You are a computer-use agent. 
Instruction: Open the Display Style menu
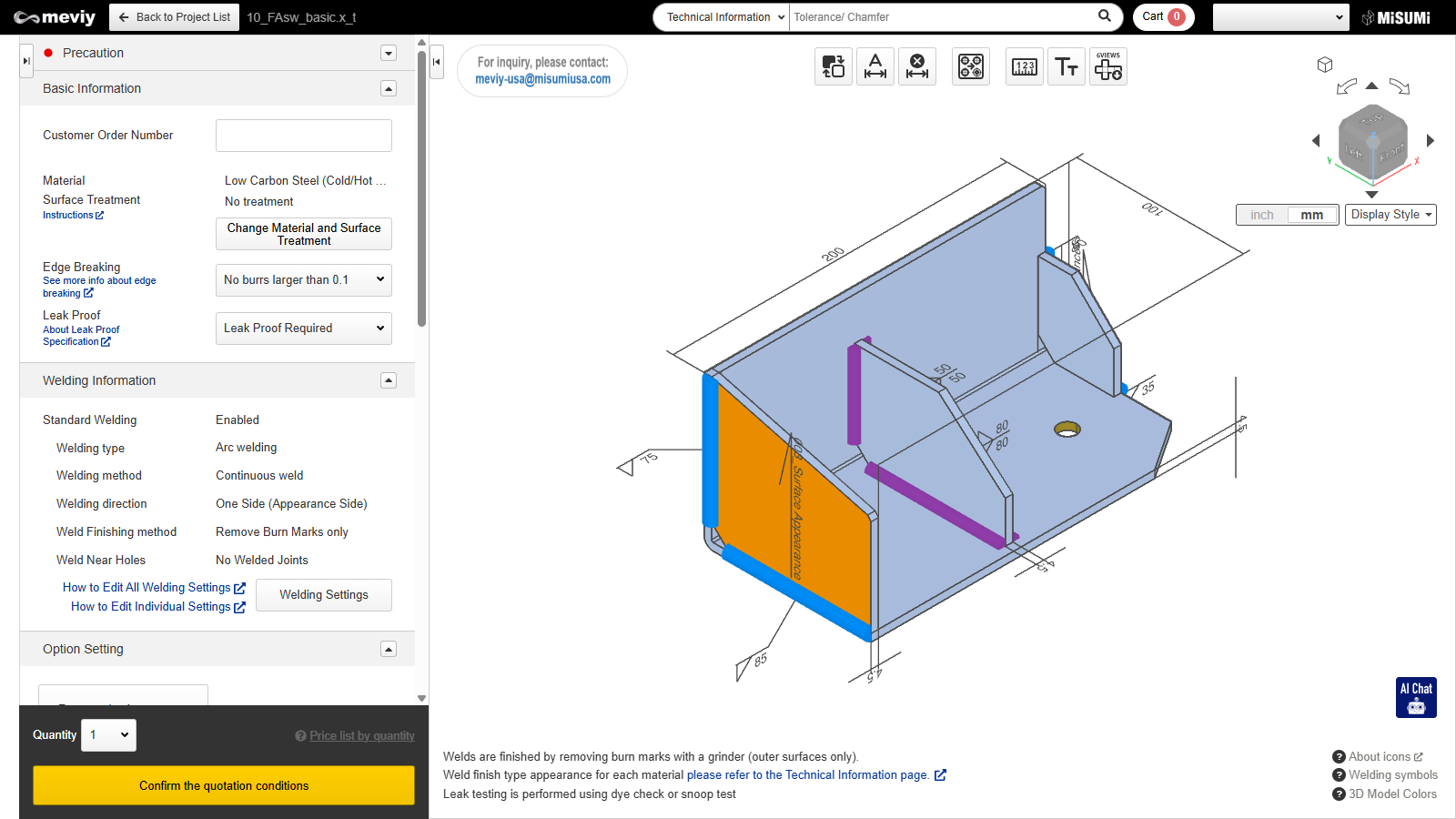[1390, 215]
